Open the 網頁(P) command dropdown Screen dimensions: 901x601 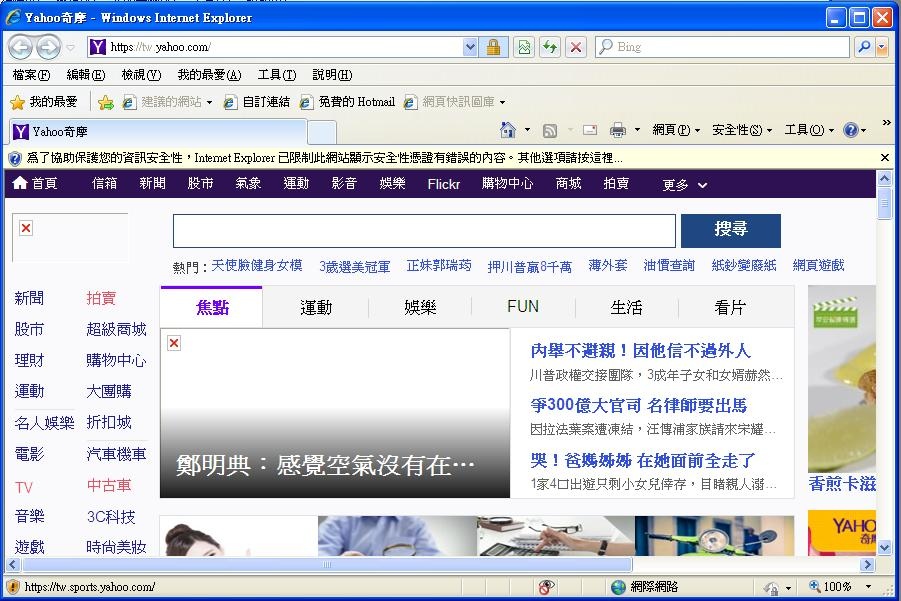point(676,130)
